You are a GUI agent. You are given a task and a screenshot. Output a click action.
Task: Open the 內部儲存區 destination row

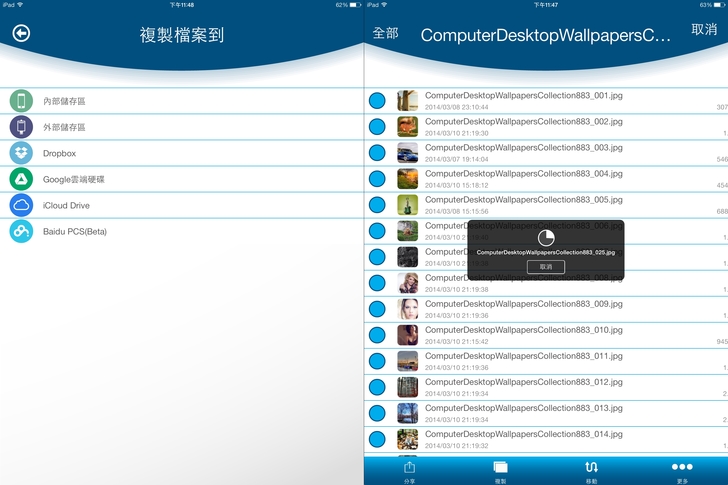click(182, 101)
